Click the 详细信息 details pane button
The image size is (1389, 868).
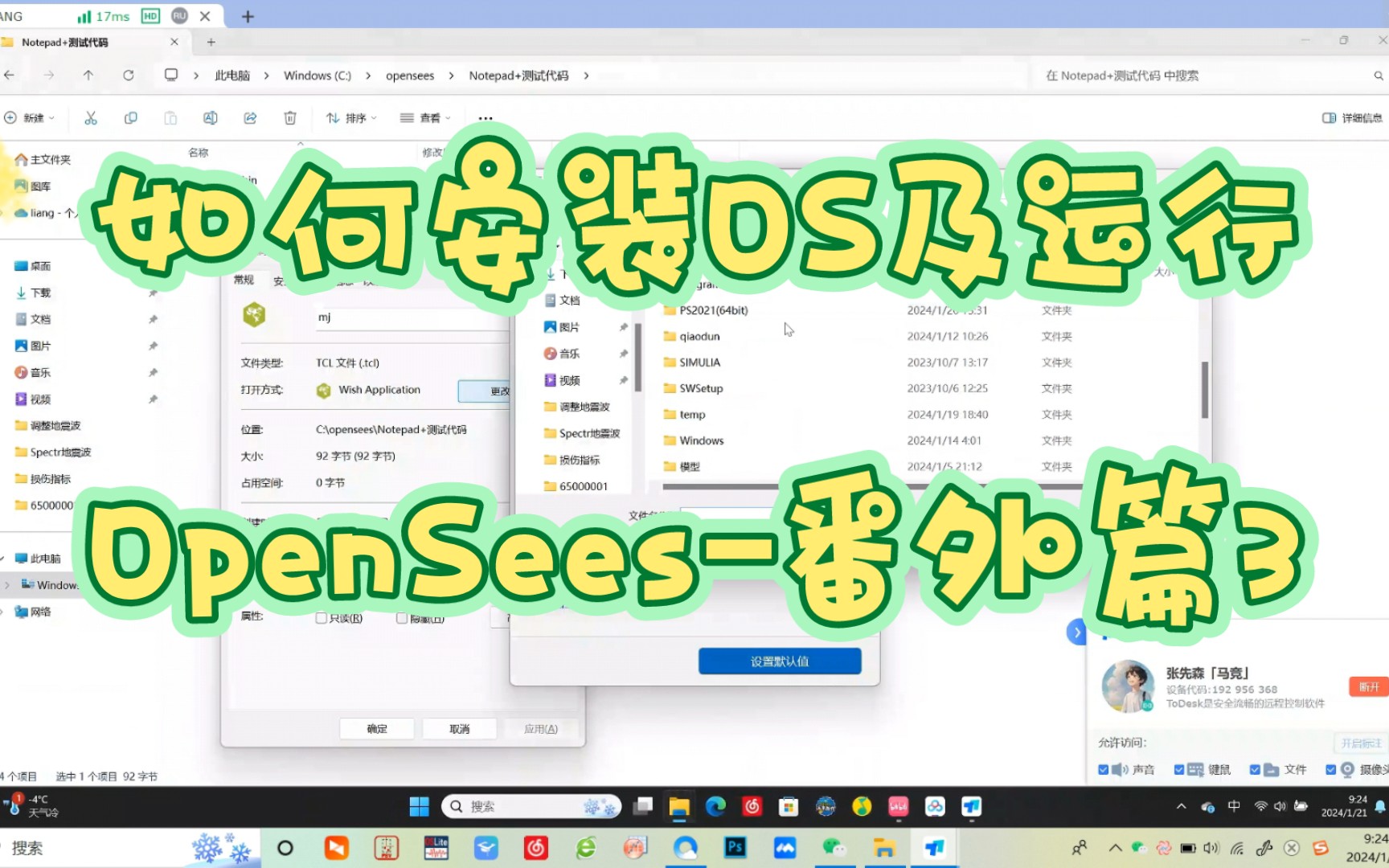coord(1353,118)
